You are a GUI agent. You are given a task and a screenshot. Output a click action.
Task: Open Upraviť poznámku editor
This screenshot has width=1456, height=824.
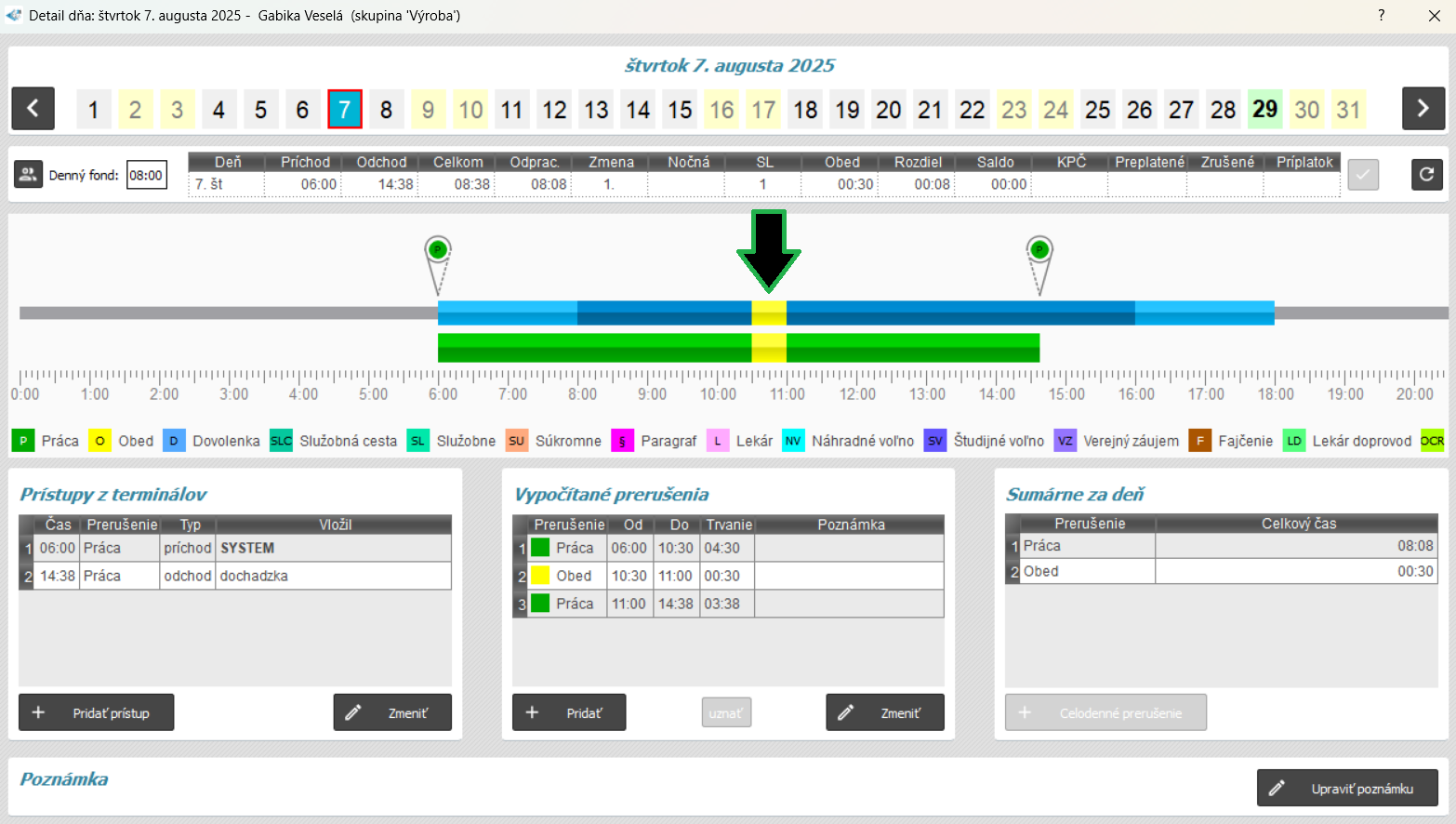click(x=1347, y=788)
